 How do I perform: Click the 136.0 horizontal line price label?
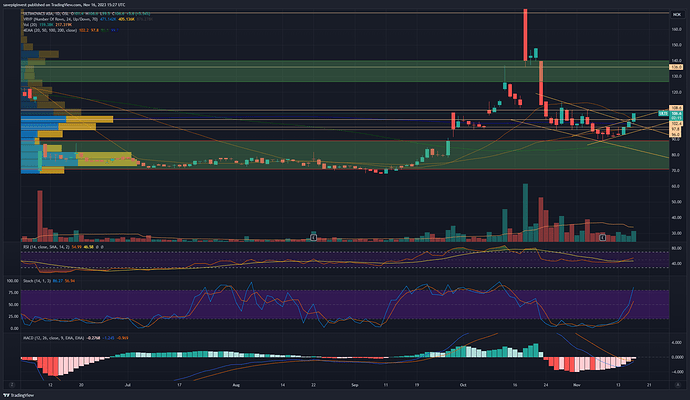pyautogui.click(x=676, y=67)
